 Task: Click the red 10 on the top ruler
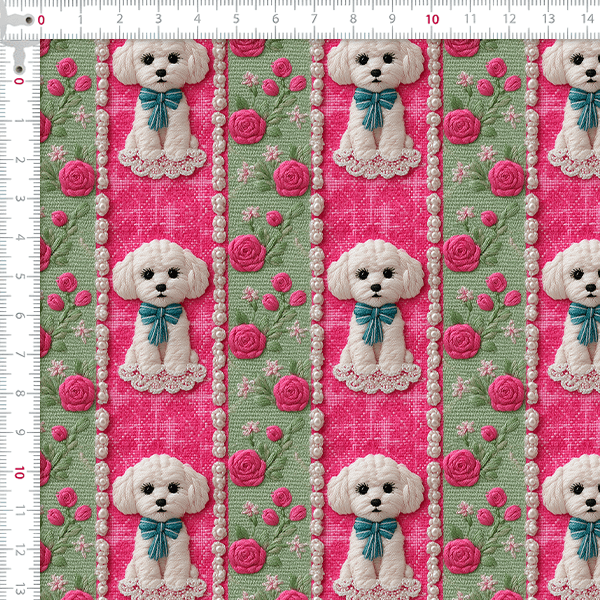(432, 18)
